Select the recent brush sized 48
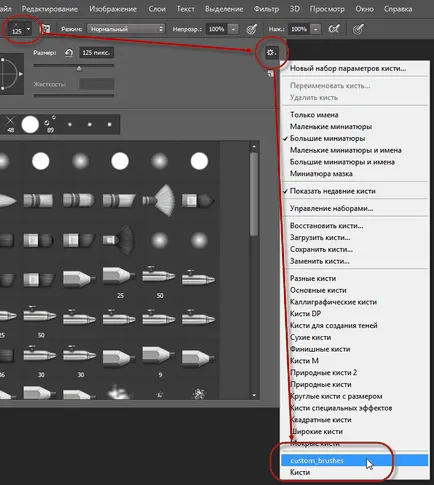This screenshot has width=434, height=485. [11, 124]
